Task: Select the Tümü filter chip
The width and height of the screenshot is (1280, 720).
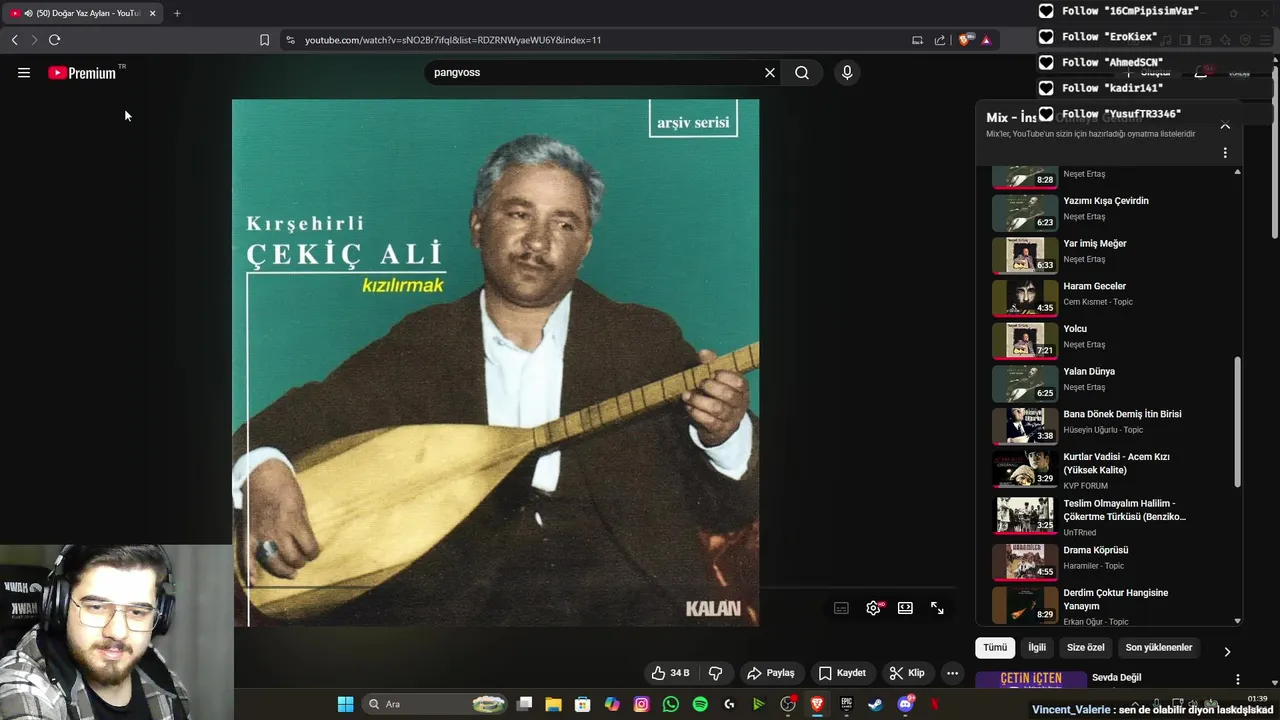Action: (x=995, y=648)
